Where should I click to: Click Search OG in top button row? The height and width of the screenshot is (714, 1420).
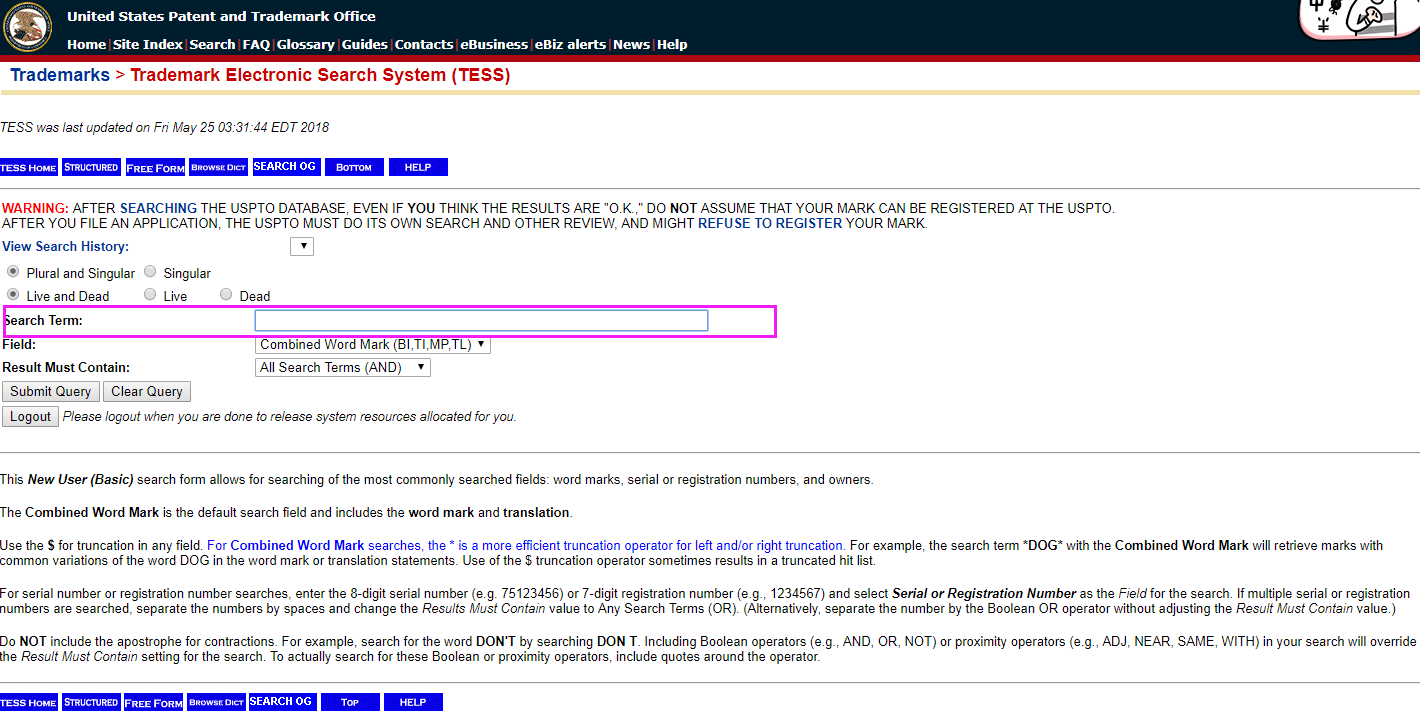[x=284, y=167]
